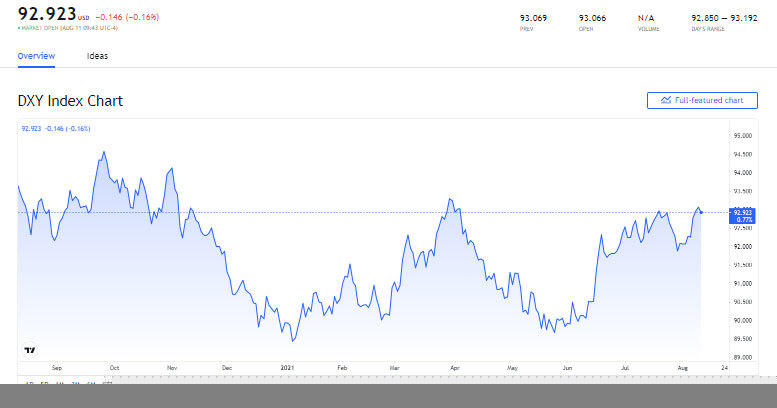
Task: Click the green market open status indicator
Action: 20,27
